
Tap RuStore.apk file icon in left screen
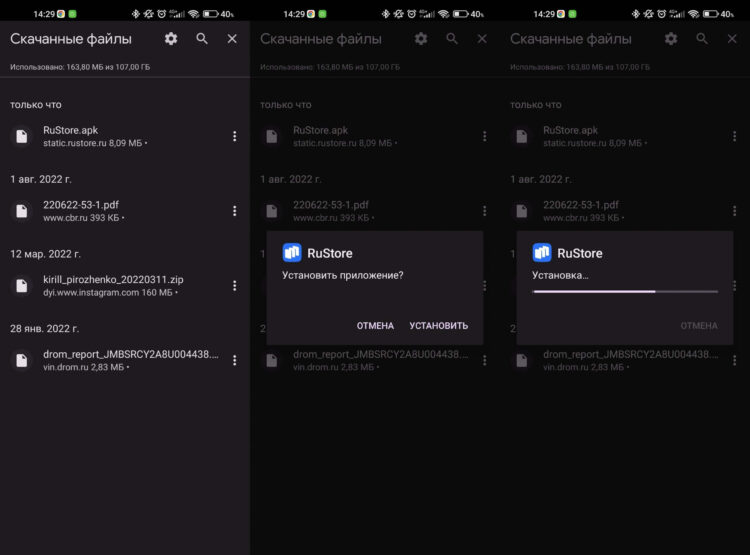point(21,136)
